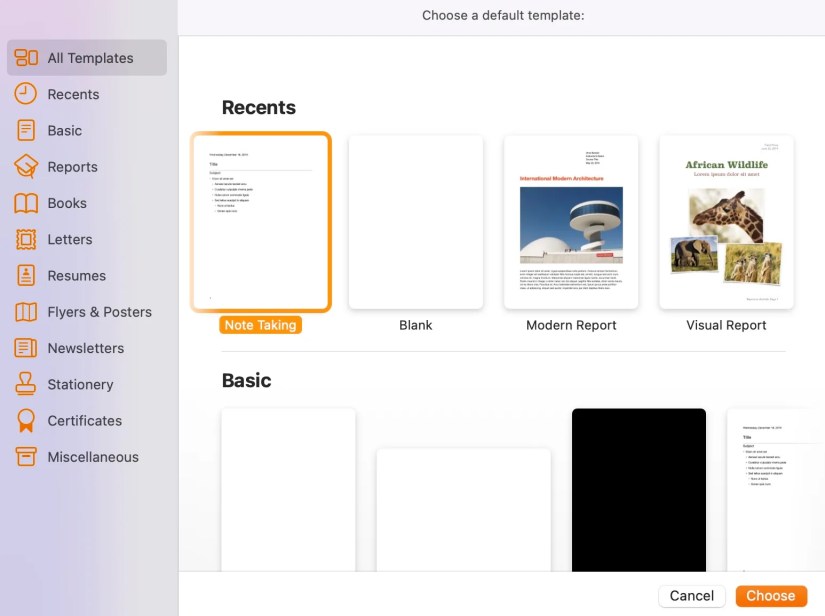Select the Note Taking template thumbnail in Recents
The width and height of the screenshot is (825, 616).
click(x=261, y=222)
